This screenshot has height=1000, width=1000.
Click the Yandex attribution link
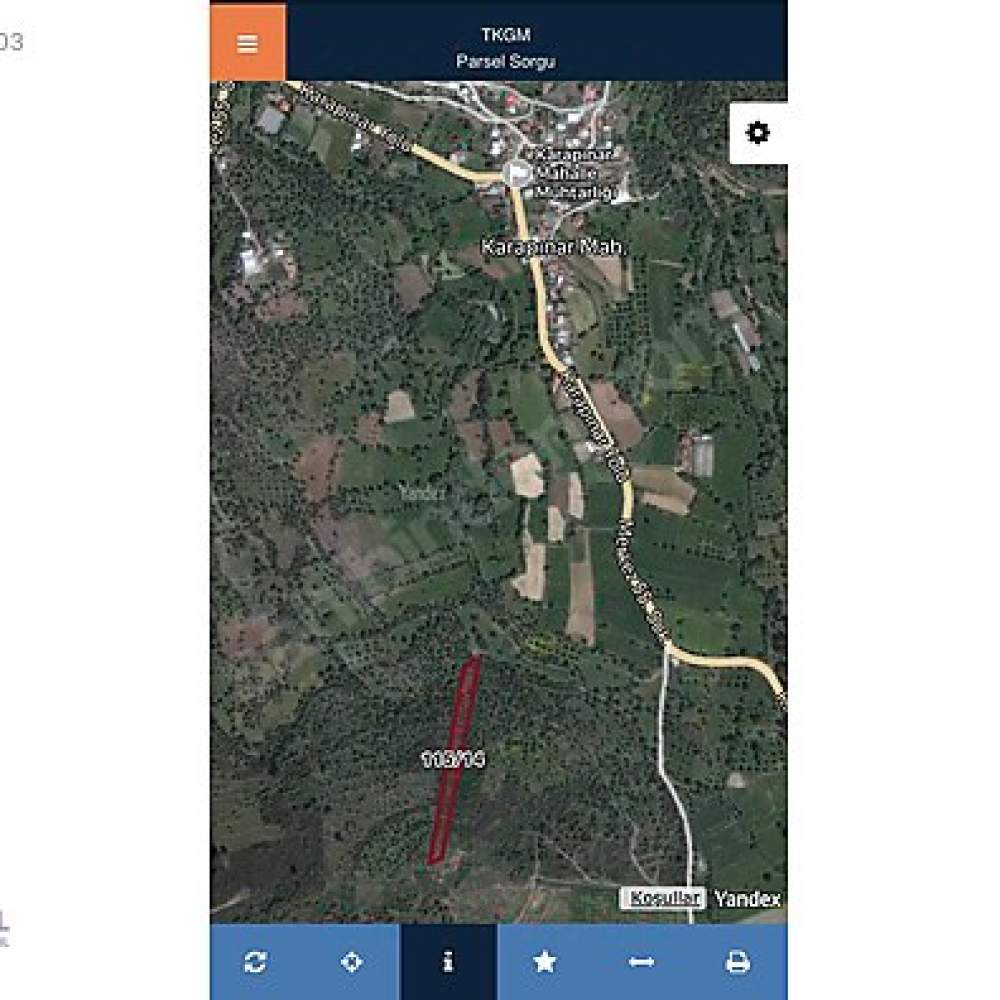point(747,899)
